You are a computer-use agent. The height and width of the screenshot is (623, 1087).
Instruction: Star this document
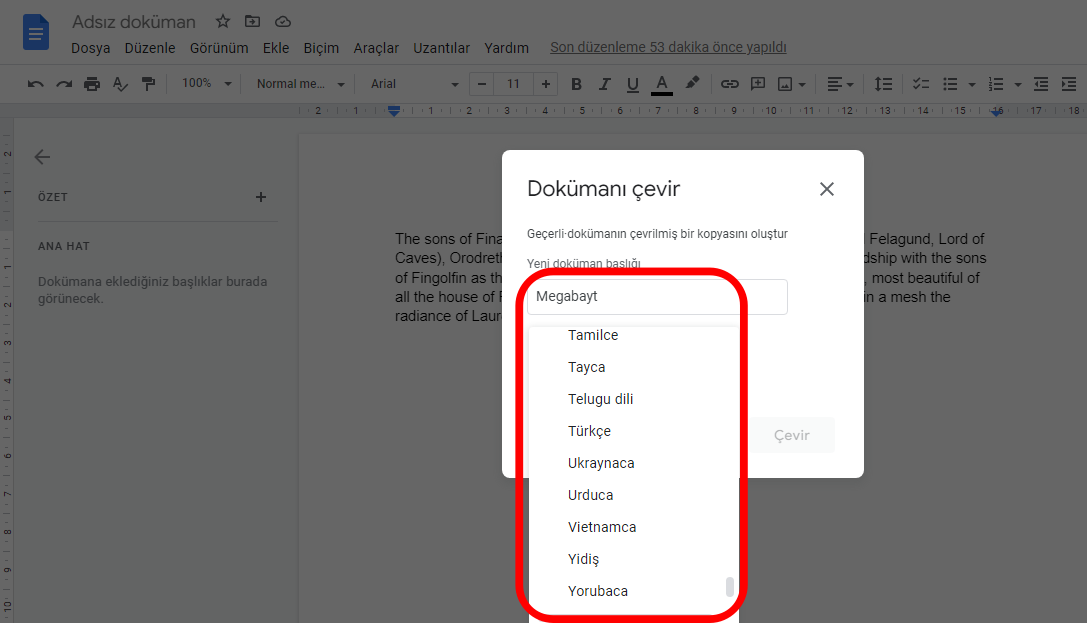click(x=223, y=22)
